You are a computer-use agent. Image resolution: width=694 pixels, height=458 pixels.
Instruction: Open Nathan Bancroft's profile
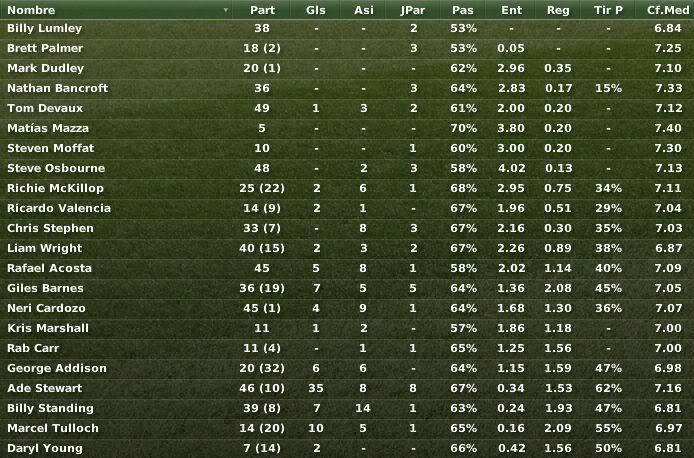[58, 88]
